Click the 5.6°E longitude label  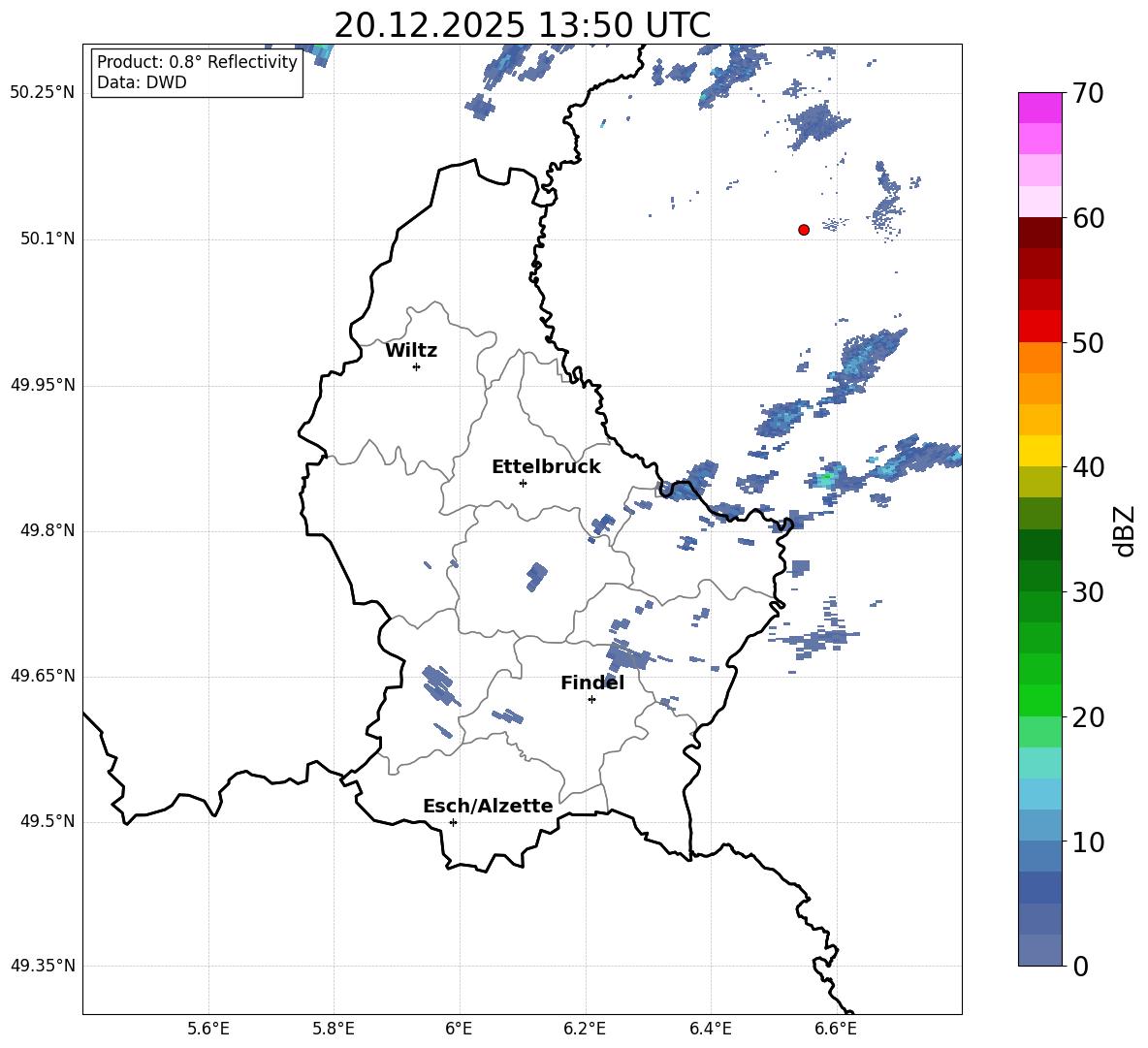coord(208,1029)
